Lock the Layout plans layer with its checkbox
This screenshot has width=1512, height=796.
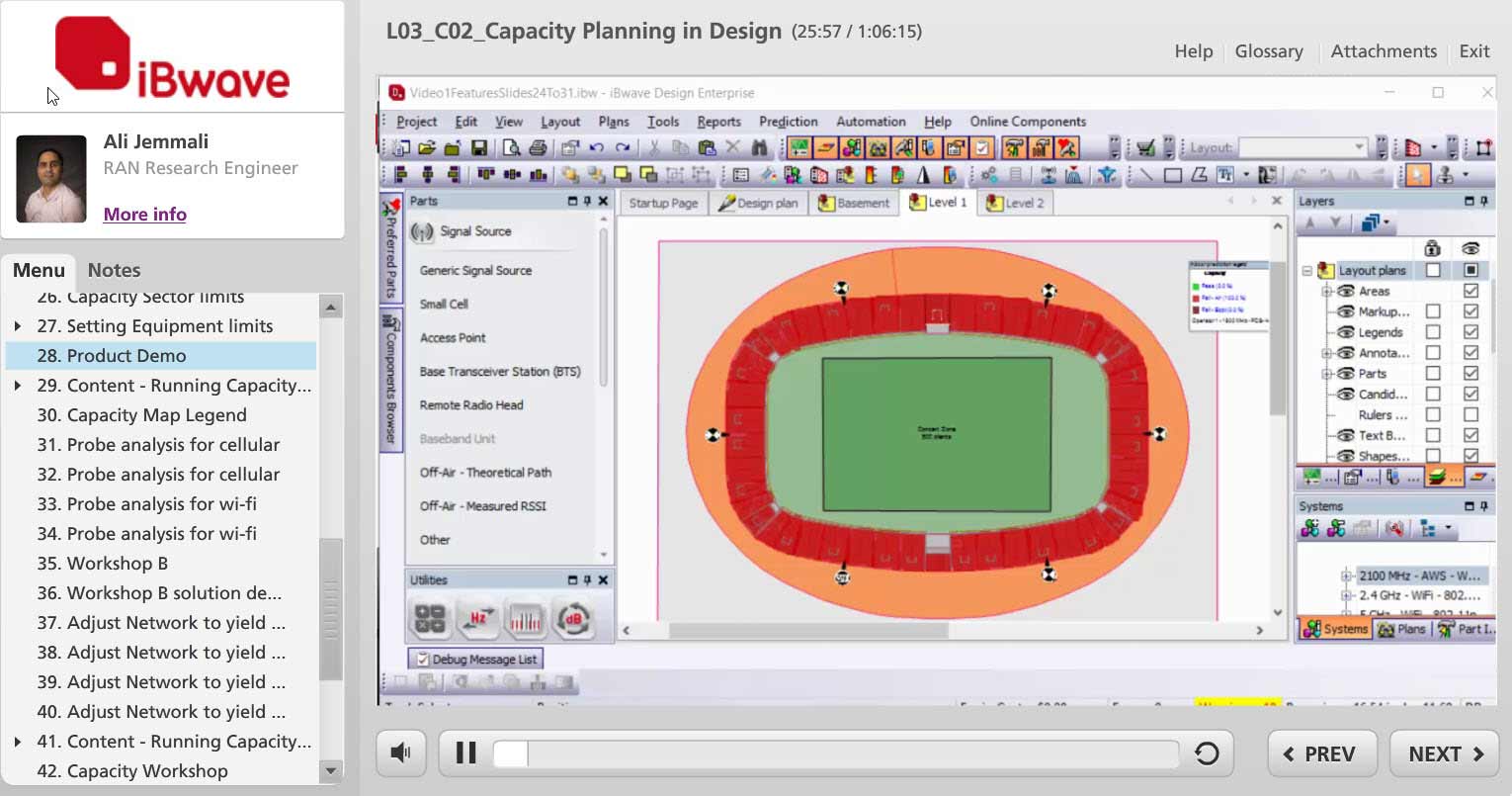coord(1433,270)
